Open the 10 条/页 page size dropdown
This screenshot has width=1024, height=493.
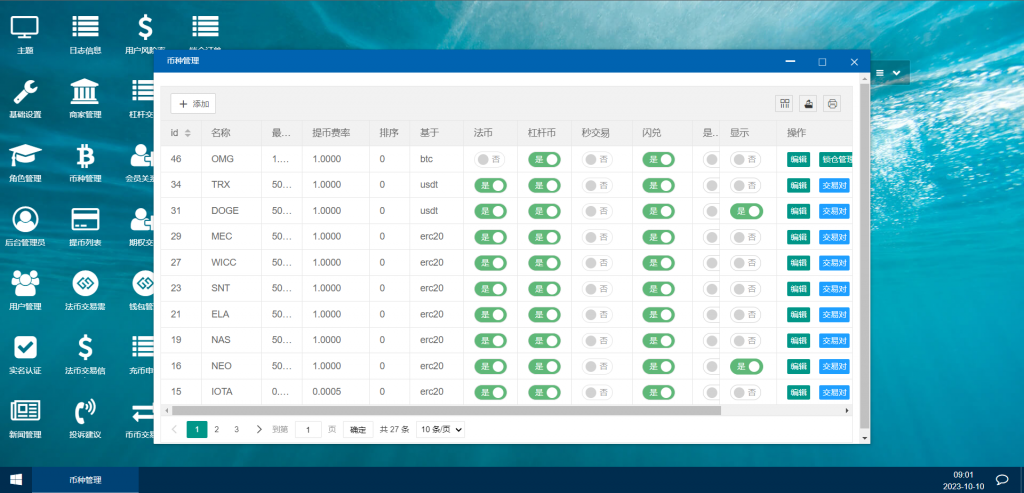(x=440, y=429)
